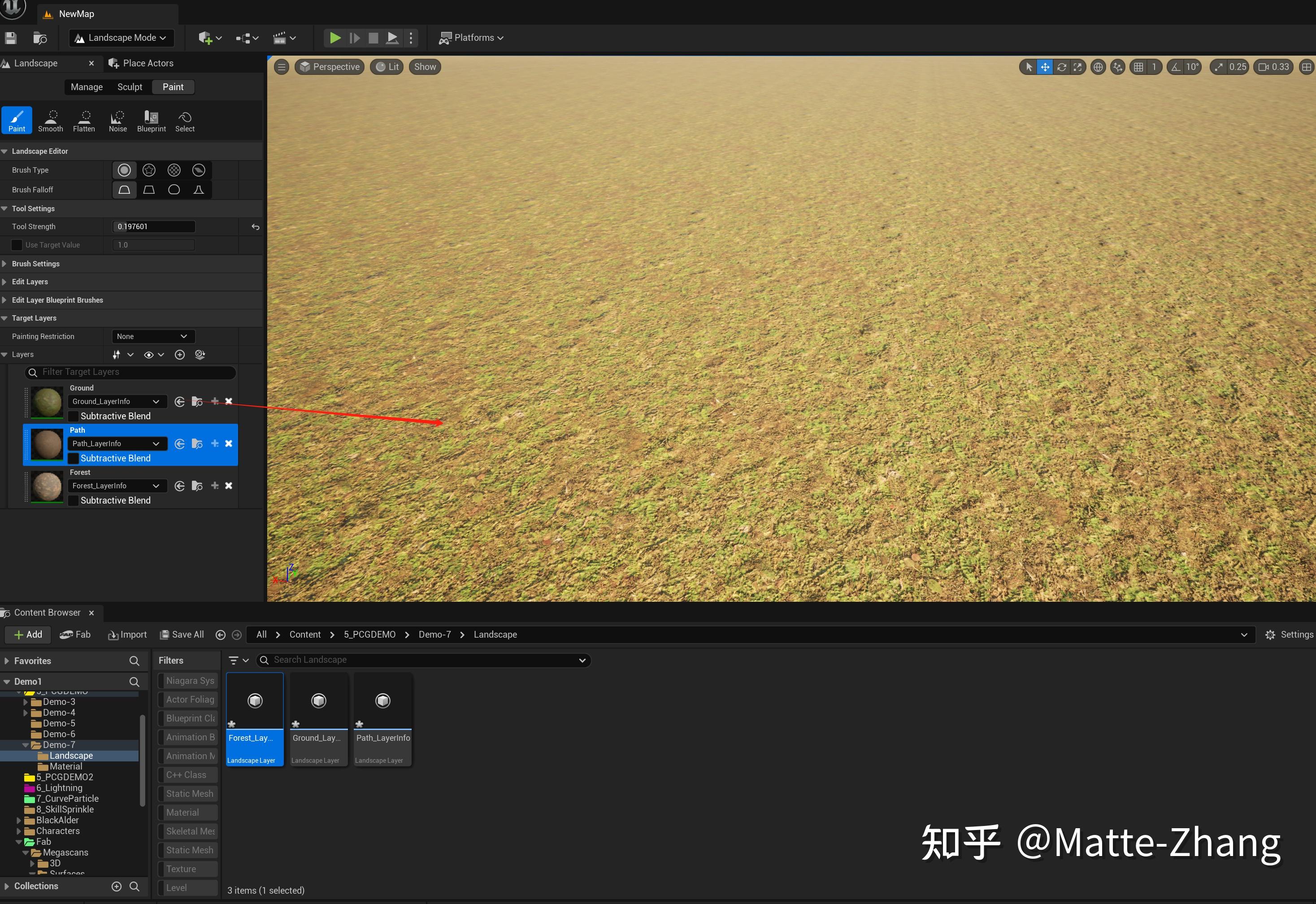Select the Path_LayerInfo asset thumbnail
This screenshot has width=1316, height=904.
(383, 702)
